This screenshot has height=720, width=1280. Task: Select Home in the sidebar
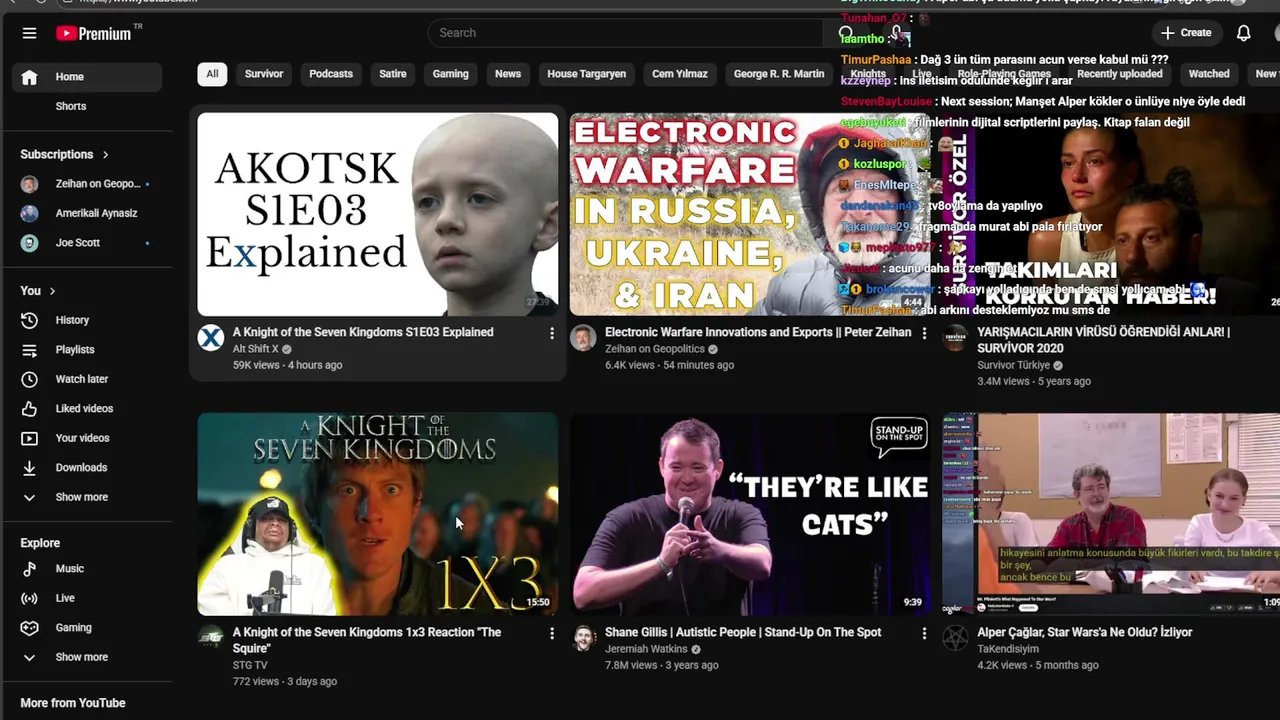coord(87,77)
